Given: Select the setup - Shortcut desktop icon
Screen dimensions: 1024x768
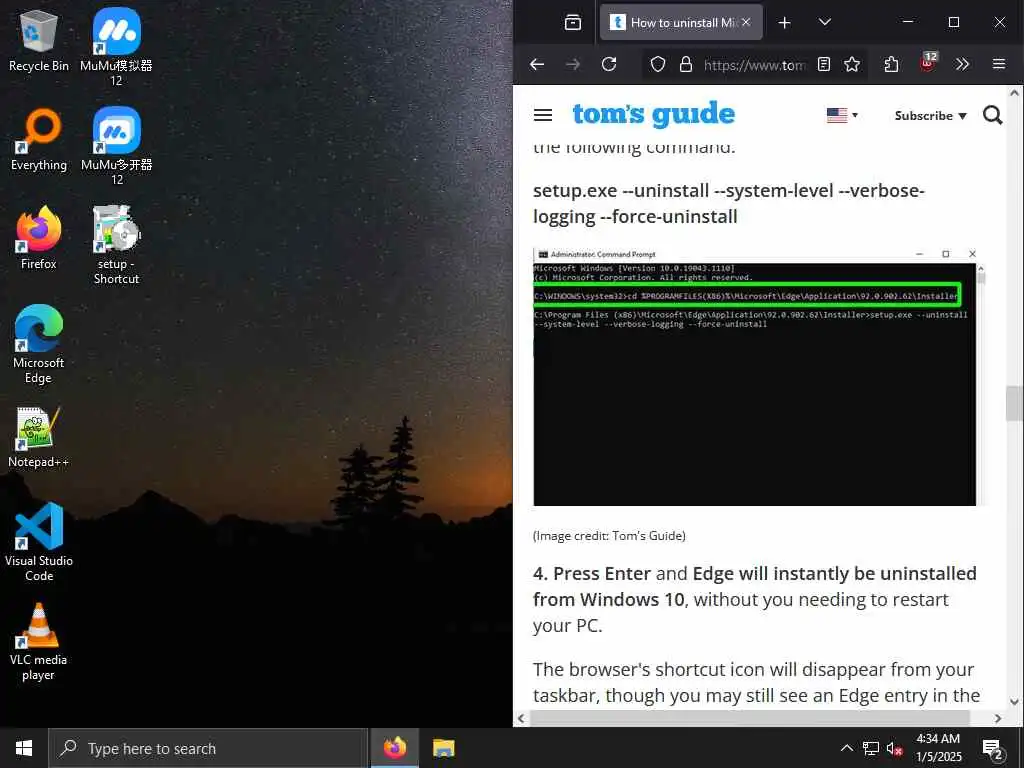Looking at the screenshot, I should tap(116, 245).
